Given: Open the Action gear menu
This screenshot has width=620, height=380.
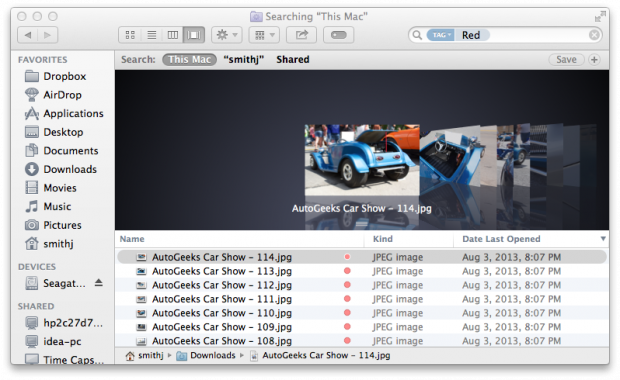Looking at the screenshot, I should tap(227, 35).
